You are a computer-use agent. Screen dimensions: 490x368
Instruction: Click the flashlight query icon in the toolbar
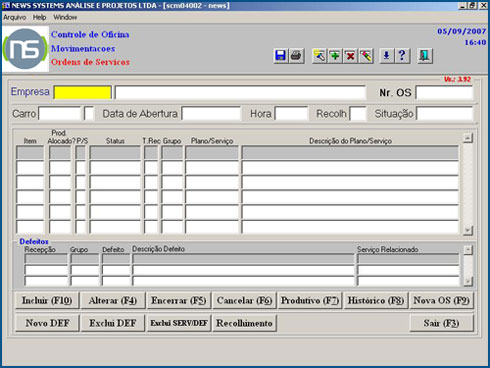(319, 56)
